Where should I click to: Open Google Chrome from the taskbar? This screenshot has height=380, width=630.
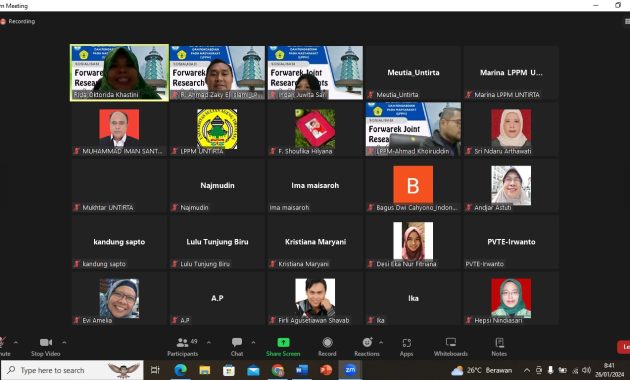tap(278, 370)
